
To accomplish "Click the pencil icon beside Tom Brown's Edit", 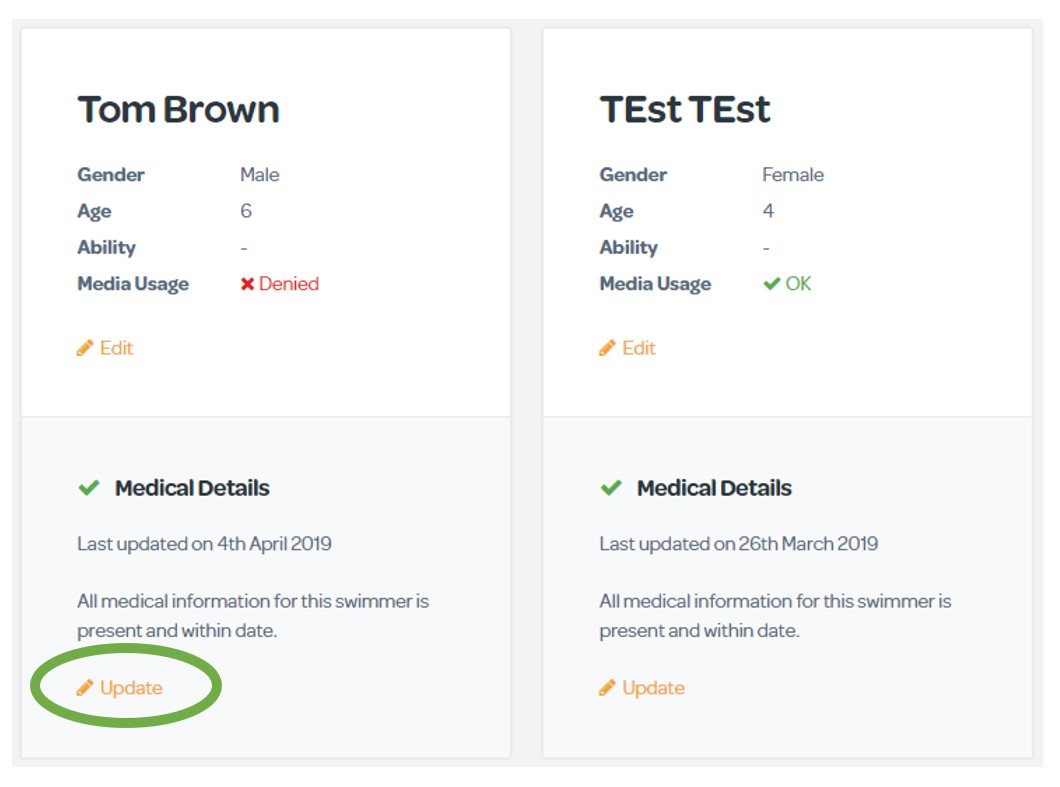I will pyautogui.click(x=85, y=348).
